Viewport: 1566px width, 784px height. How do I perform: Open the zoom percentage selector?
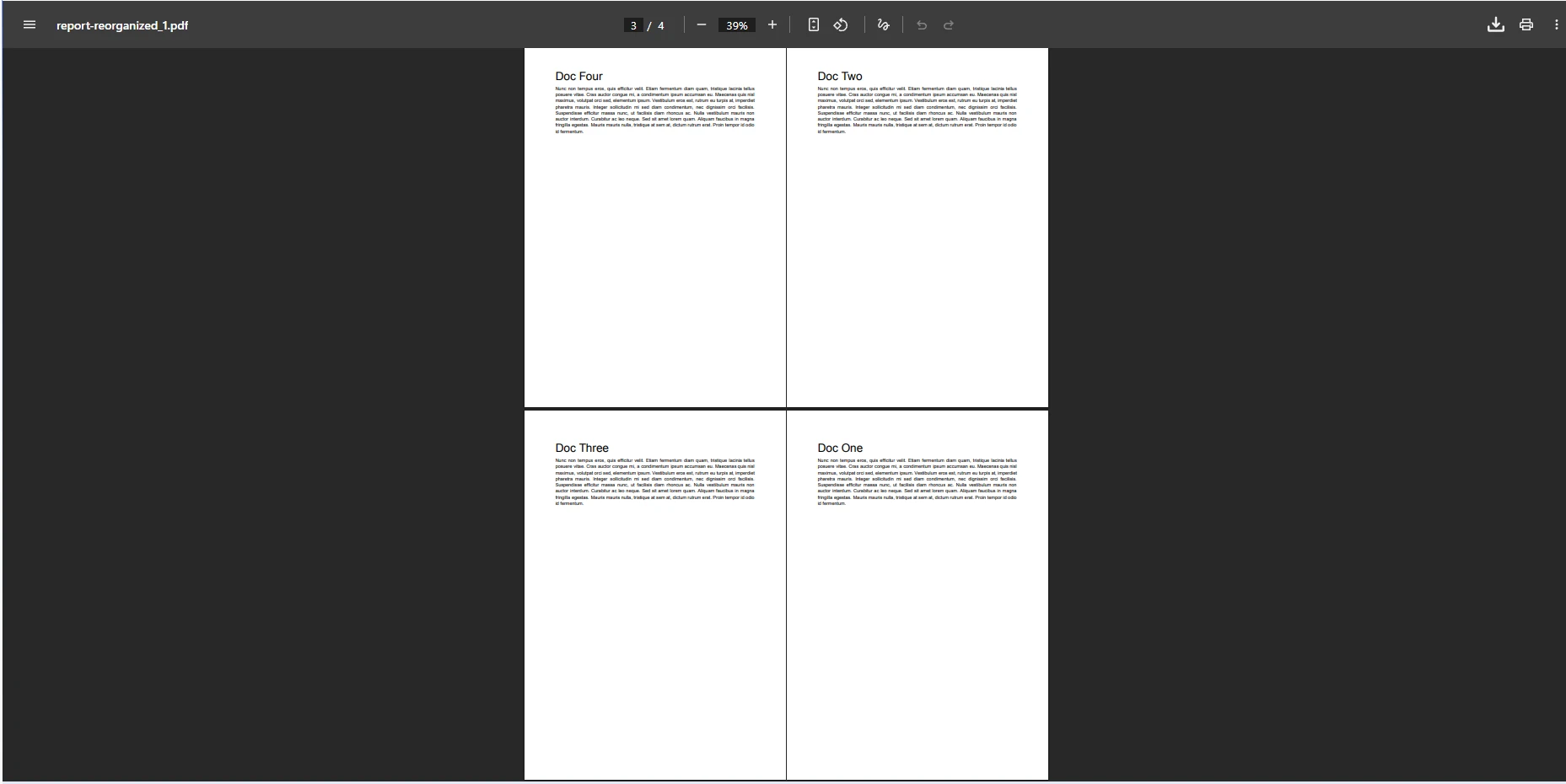tap(735, 24)
